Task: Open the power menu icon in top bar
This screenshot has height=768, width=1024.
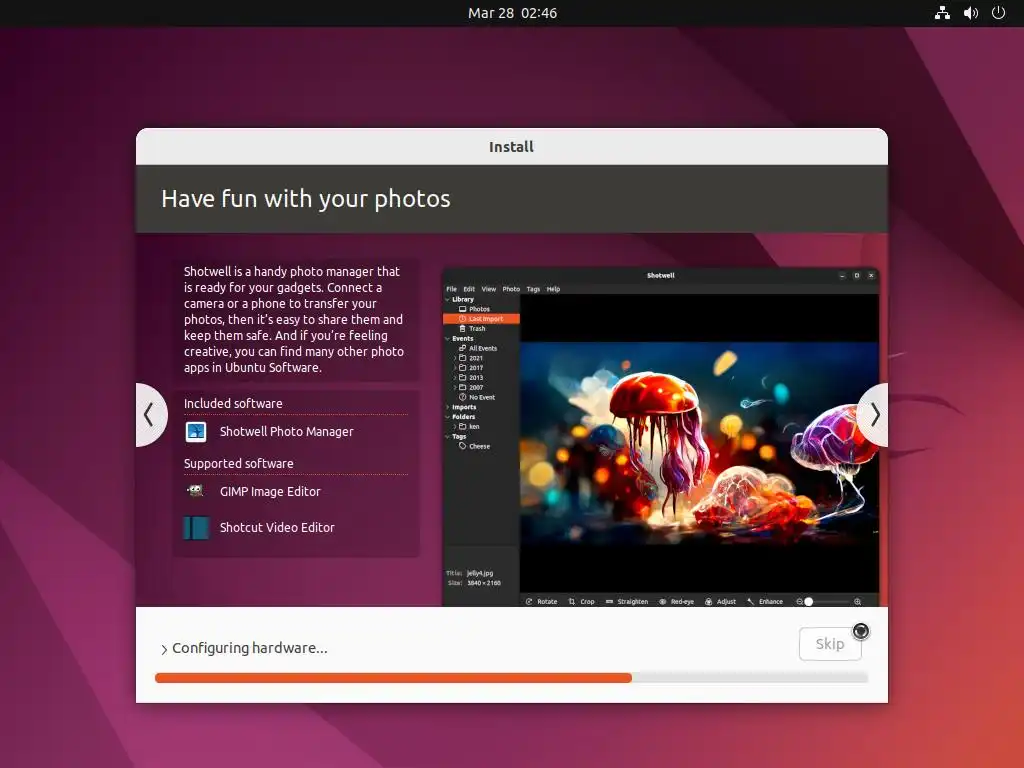Action: (x=999, y=13)
